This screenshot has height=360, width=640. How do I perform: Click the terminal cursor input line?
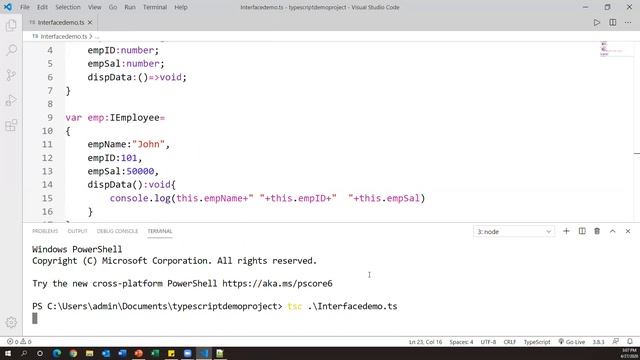[x=35, y=318]
